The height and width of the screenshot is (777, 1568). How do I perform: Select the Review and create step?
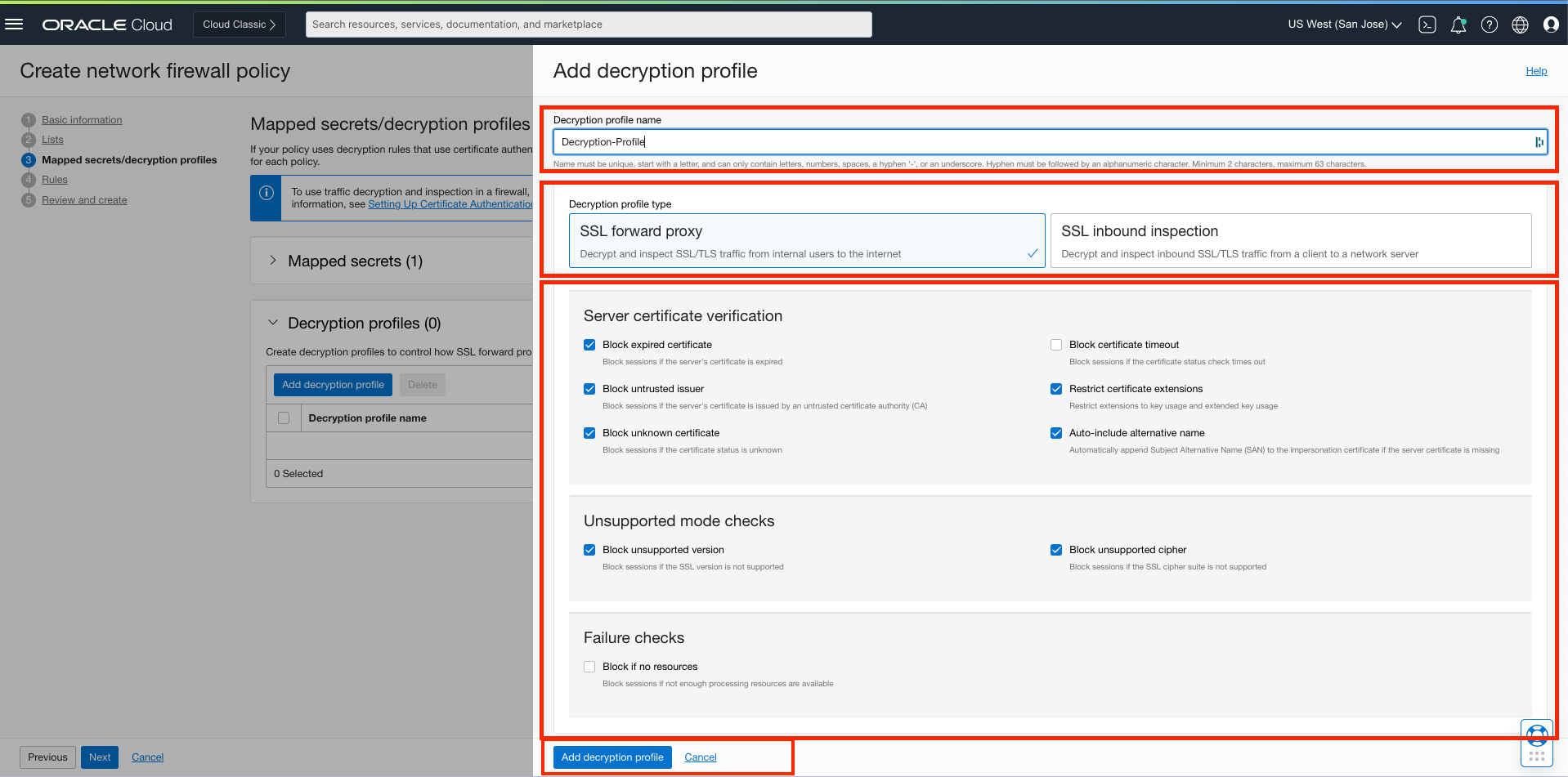pos(84,199)
